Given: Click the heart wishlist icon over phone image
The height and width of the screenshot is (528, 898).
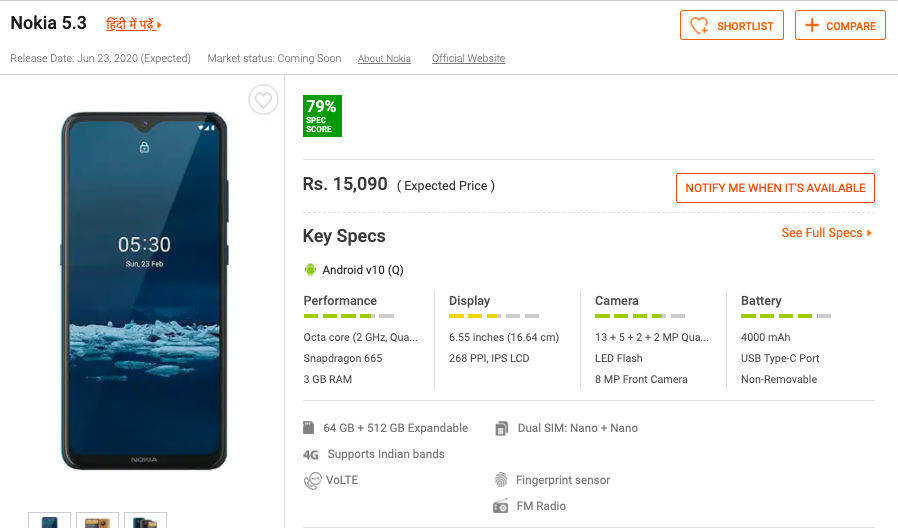Looking at the screenshot, I should coord(263,100).
